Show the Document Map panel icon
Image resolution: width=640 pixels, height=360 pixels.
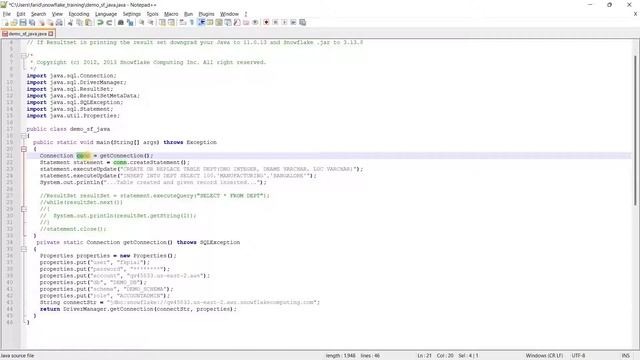tap(219, 22)
